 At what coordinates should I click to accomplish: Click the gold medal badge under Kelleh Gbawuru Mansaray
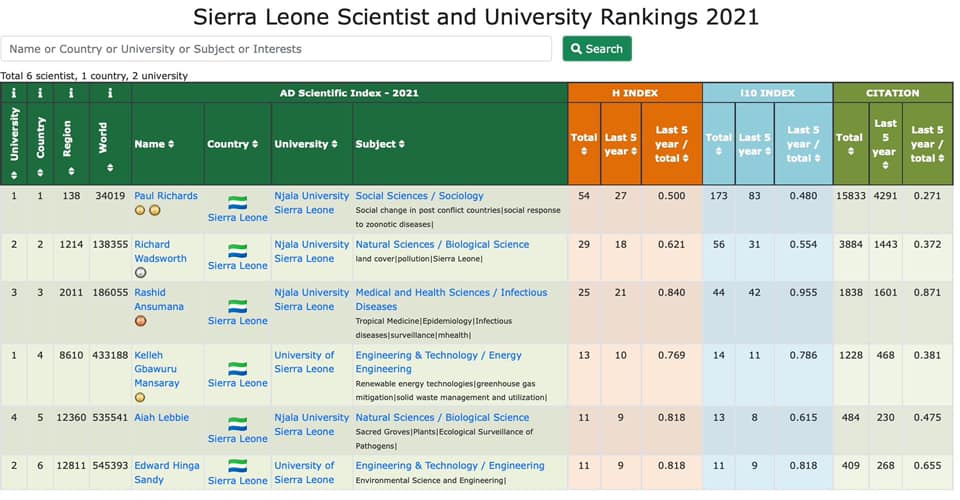(x=140, y=397)
